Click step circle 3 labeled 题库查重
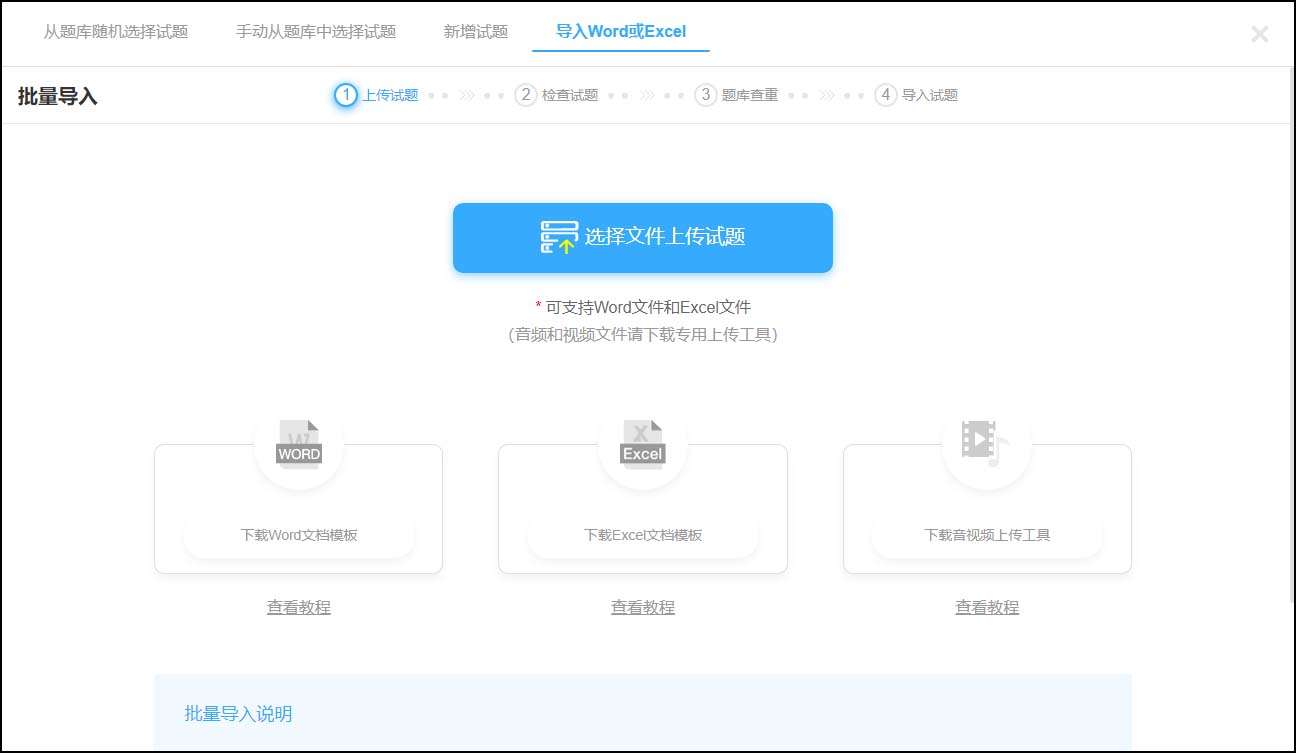 click(x=705, y=95)
